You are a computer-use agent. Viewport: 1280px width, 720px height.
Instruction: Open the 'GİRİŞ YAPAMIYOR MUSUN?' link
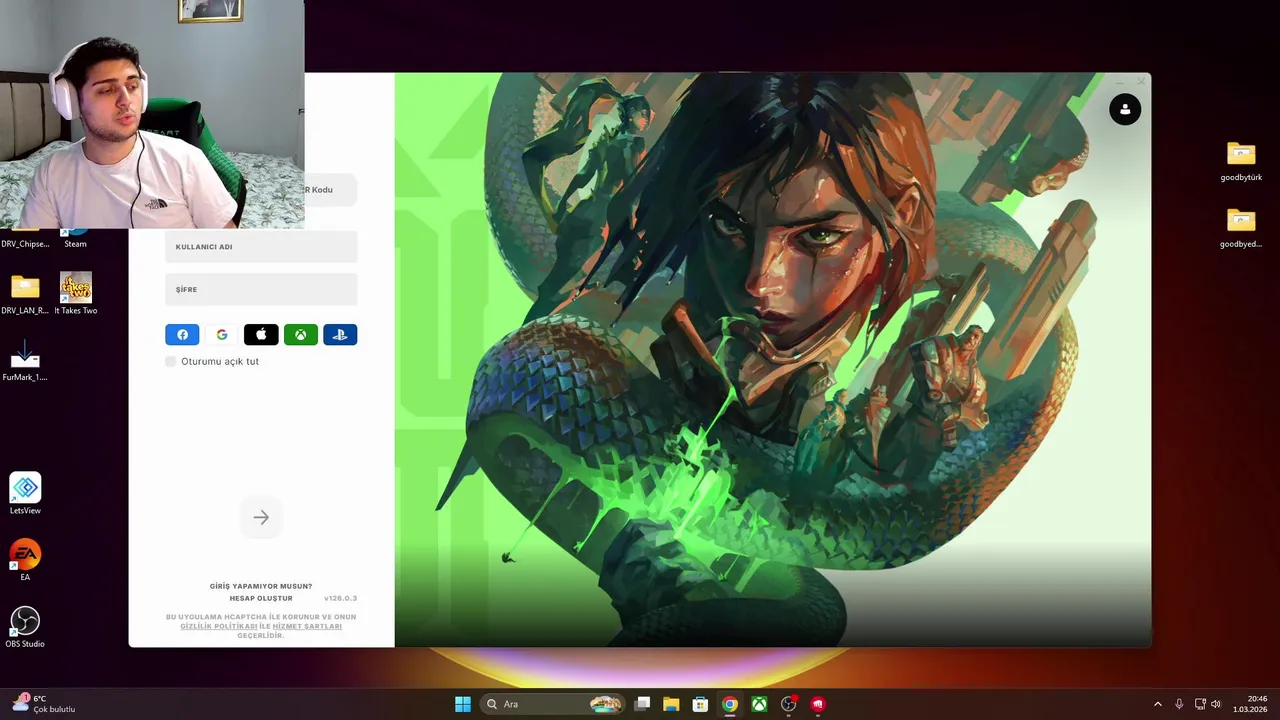261,586
